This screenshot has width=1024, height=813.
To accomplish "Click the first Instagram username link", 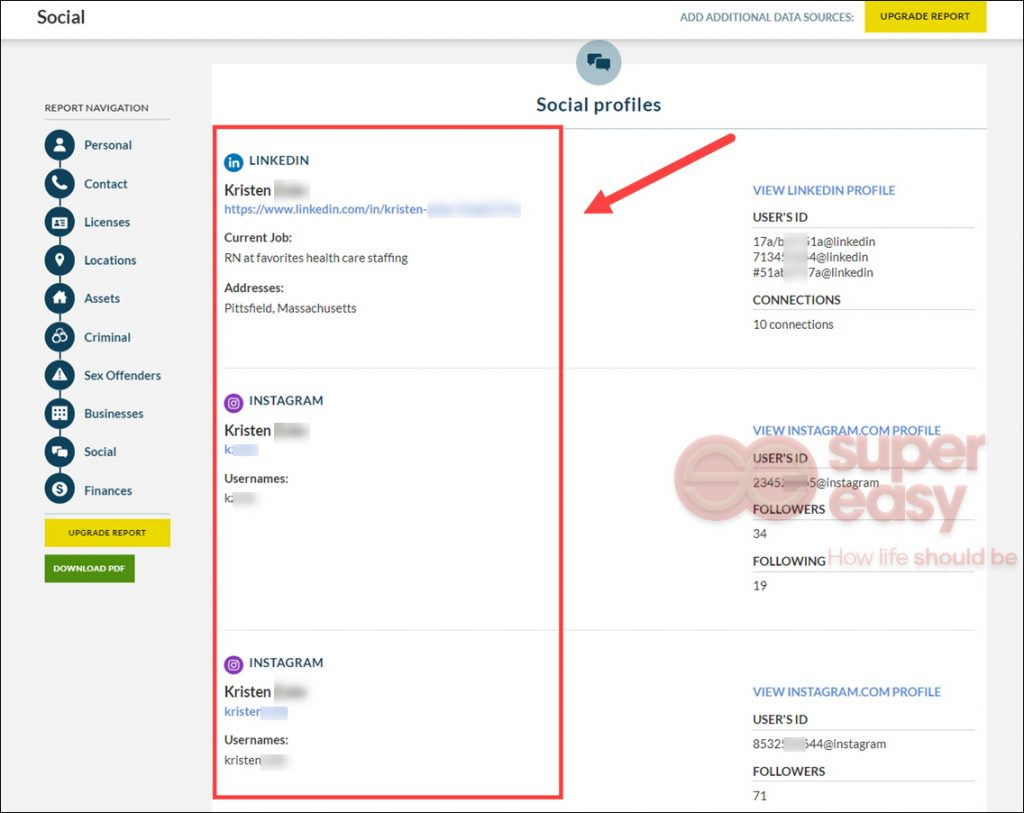I will pyautogui.click(x=241, y=450).
